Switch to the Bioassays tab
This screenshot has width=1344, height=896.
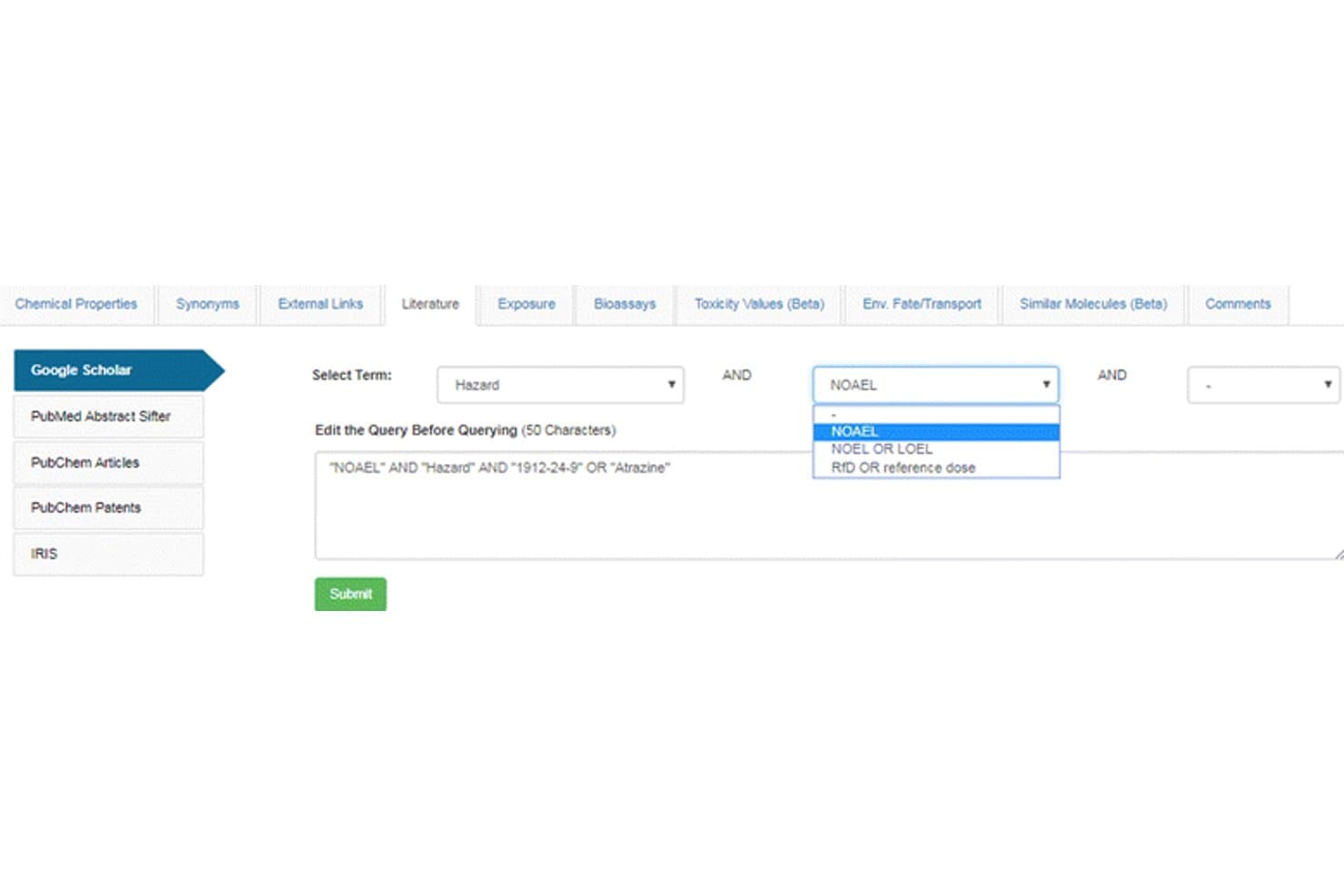625,304
